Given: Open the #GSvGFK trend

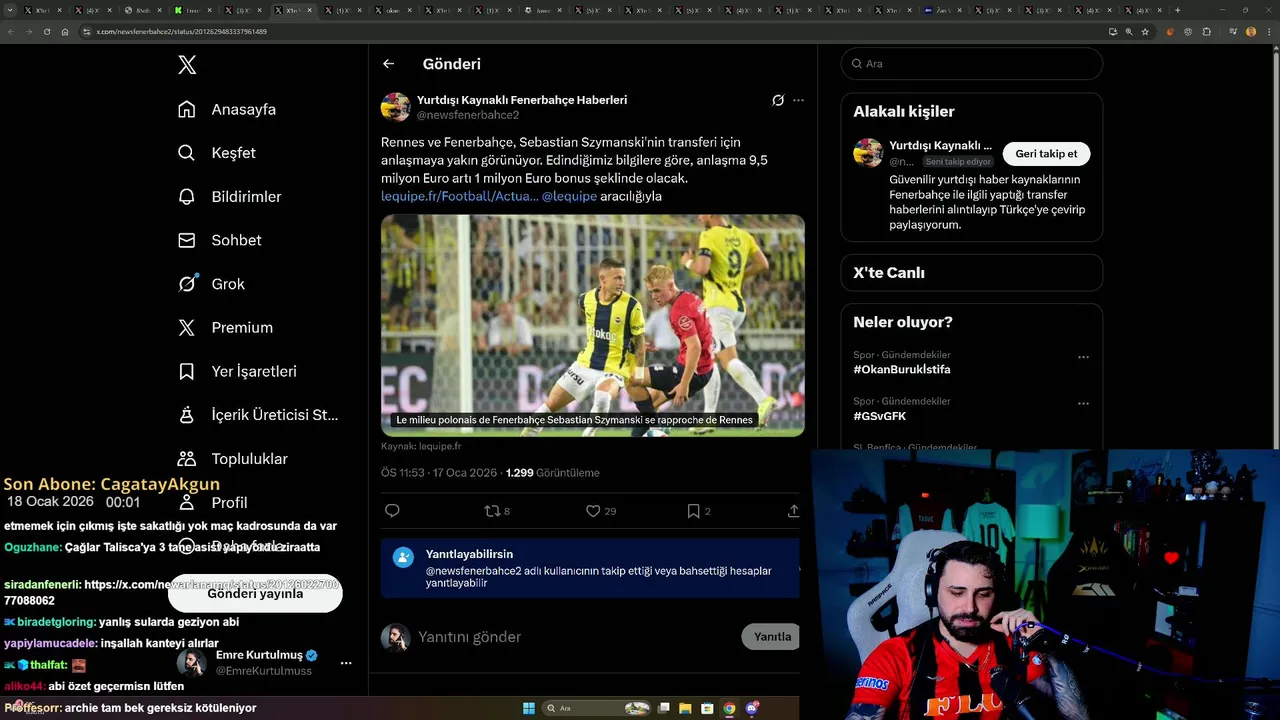Looking at the screenshot, I should 880,416.
